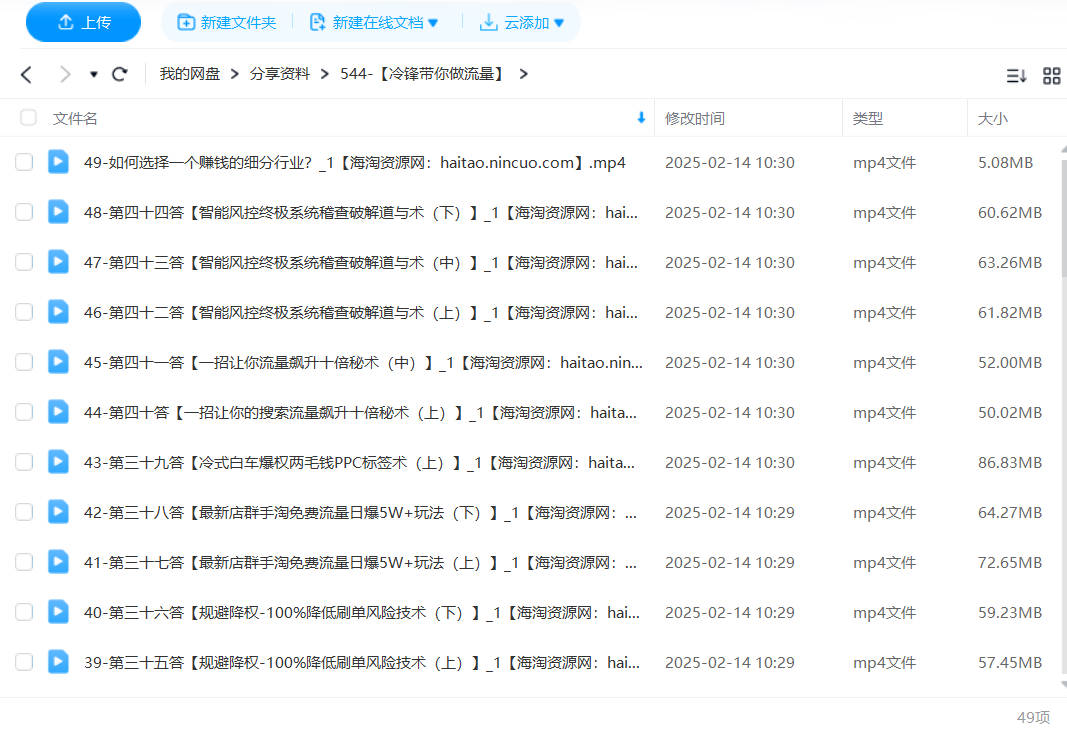Click video icon of 42-第三十八答
The width and height of the screenshot is (1067, 729).
click(59, 511)
